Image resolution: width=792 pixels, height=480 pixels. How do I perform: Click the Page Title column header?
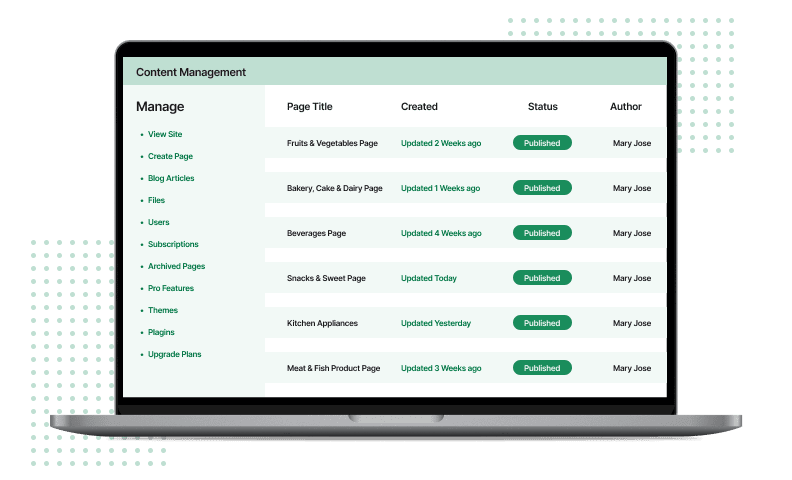coord(310,107)
